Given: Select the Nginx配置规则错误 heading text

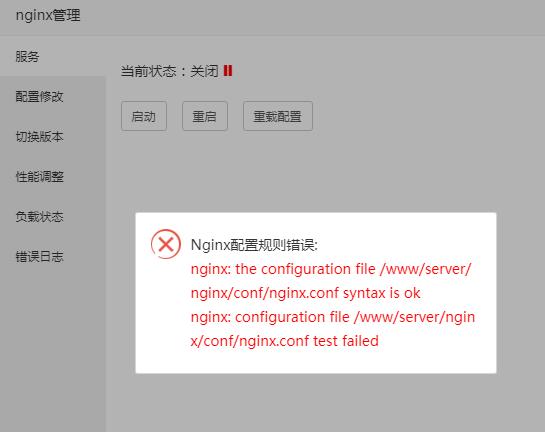Looking at the screenshot, I should (254, 245).
